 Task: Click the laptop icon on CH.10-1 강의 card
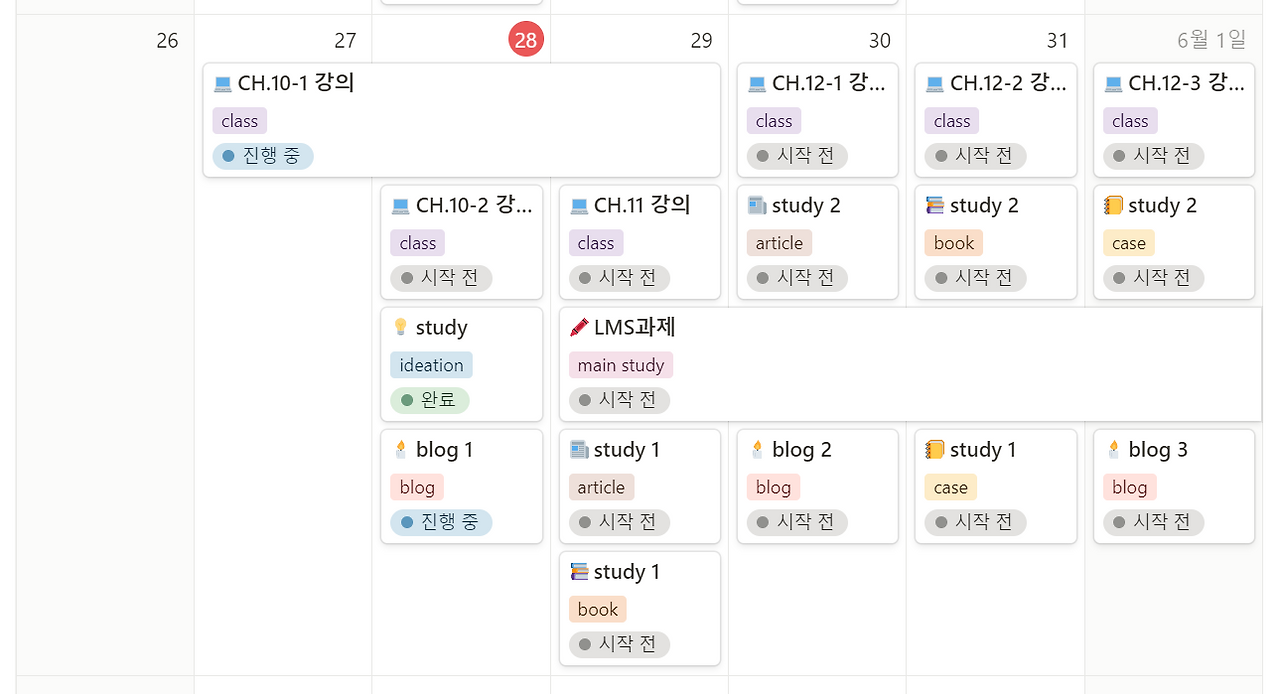coord(222,84)
